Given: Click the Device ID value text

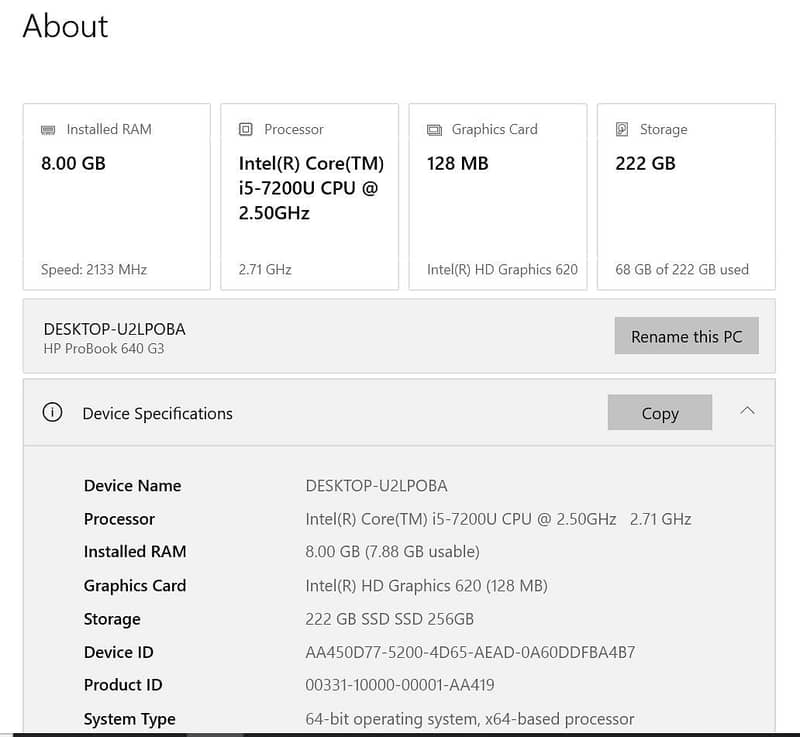Looking at the screenshot, I should 470,653.
